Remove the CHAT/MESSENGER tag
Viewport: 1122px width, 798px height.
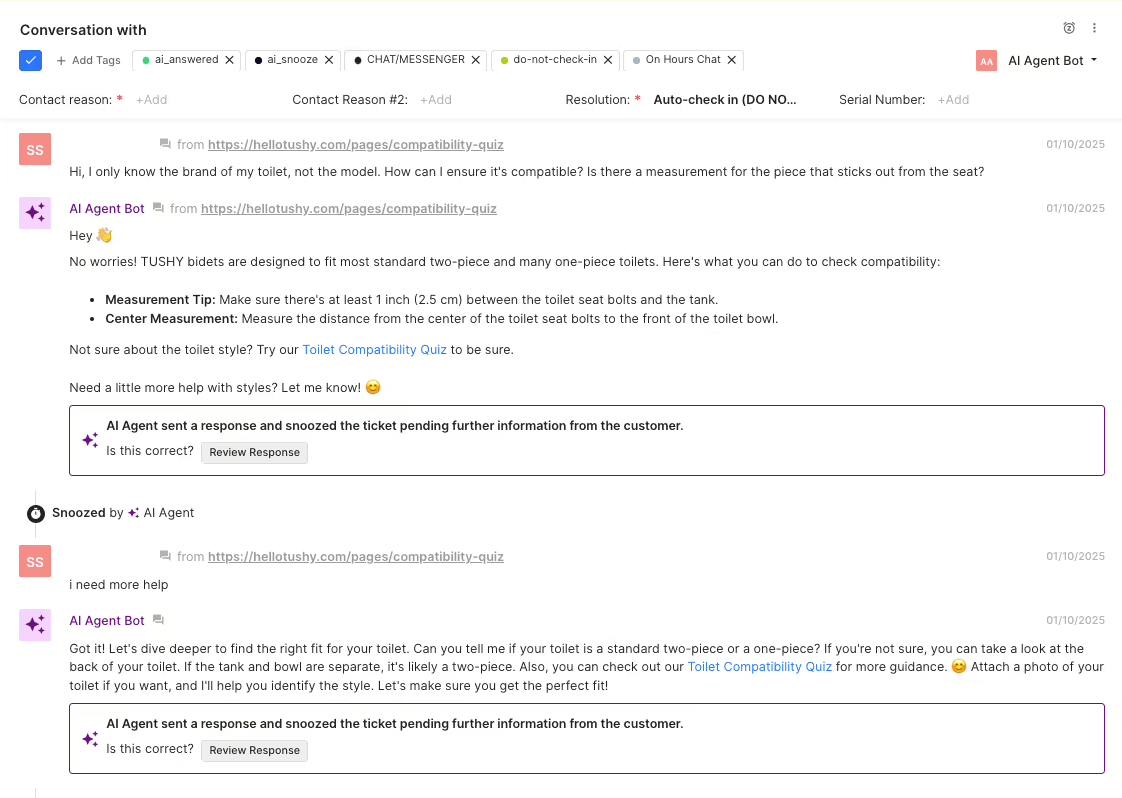475,60
